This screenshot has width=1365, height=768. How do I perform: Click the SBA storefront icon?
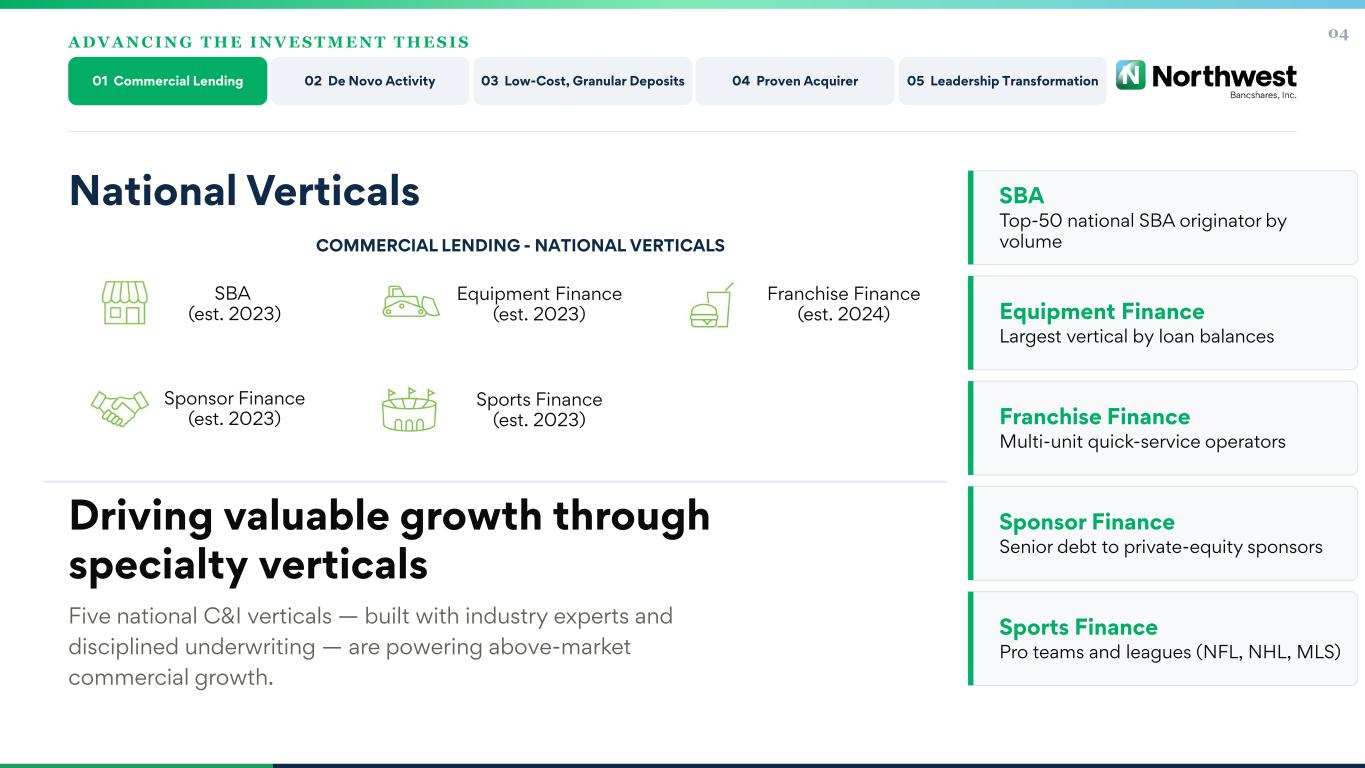[125, 303]
